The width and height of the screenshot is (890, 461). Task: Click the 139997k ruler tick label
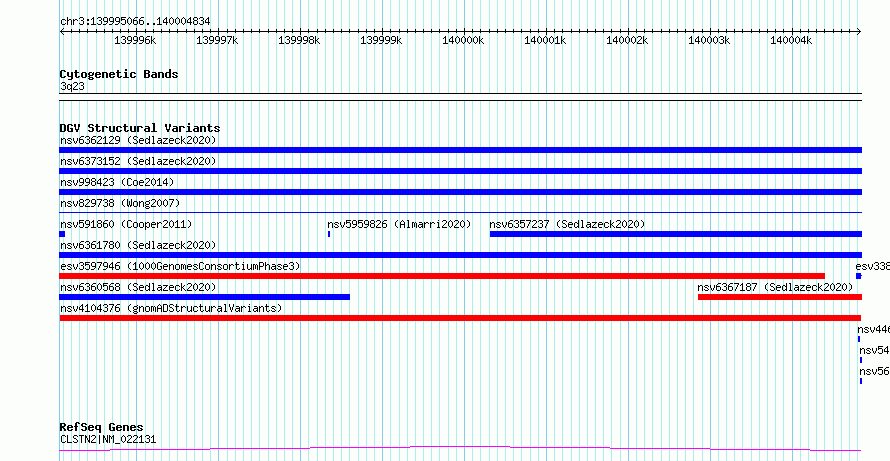217,40
